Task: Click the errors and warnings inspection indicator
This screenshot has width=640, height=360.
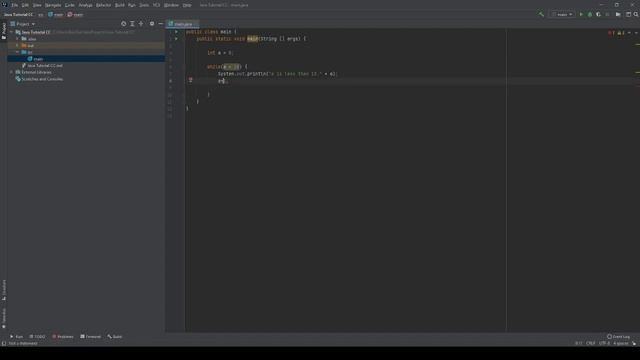Action: 616,33
